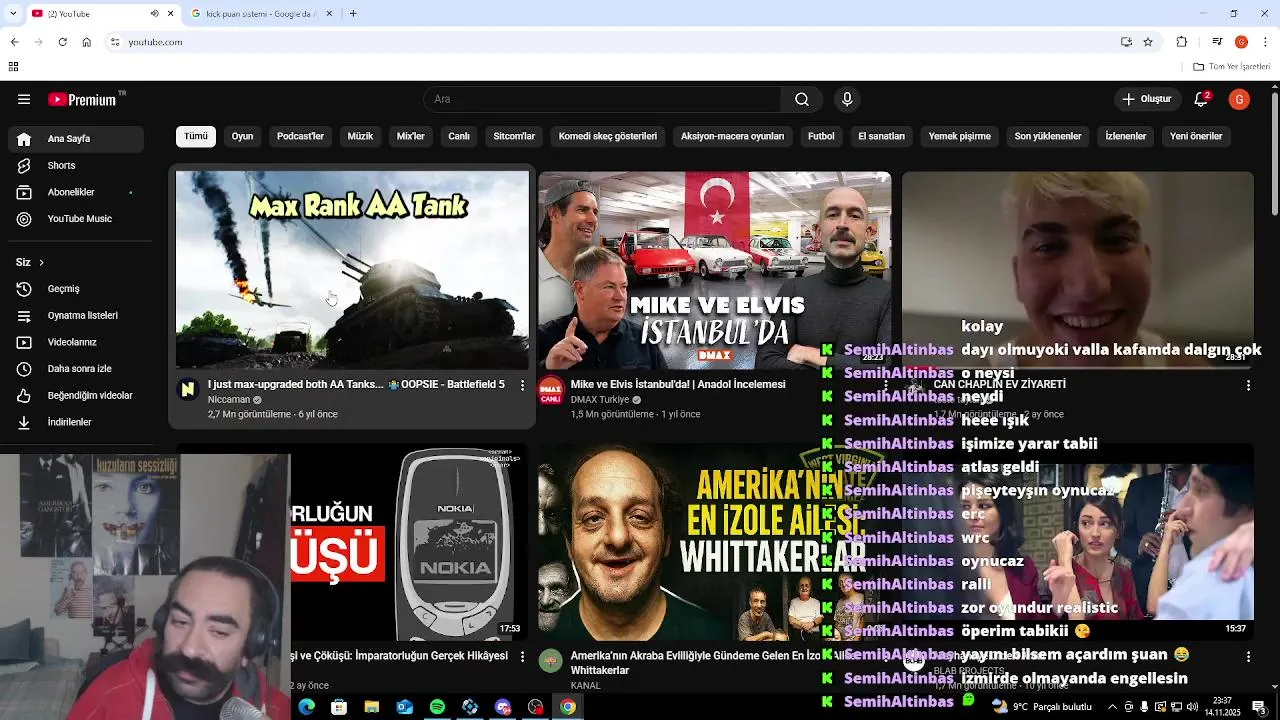1280x720 pixels.
Task: Open DMAX Türkiye channel link
Action: click(x=600, y=400)
